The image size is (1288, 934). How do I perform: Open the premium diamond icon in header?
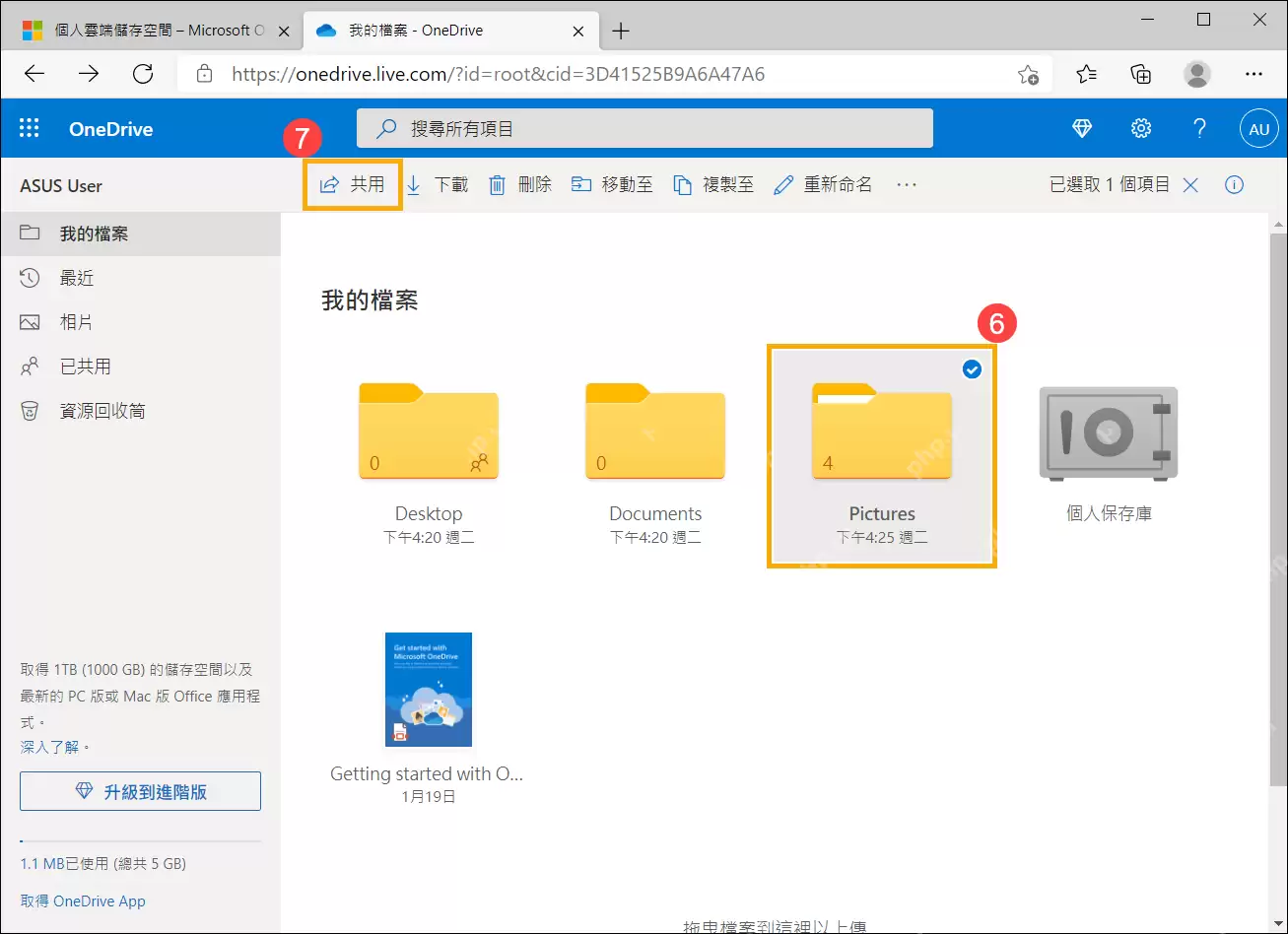point(1083,129)
